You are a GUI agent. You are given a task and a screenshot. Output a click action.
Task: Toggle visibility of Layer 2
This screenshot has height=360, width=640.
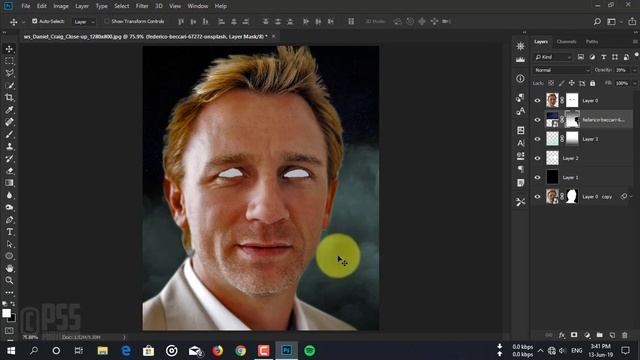(x=537, y=158)
